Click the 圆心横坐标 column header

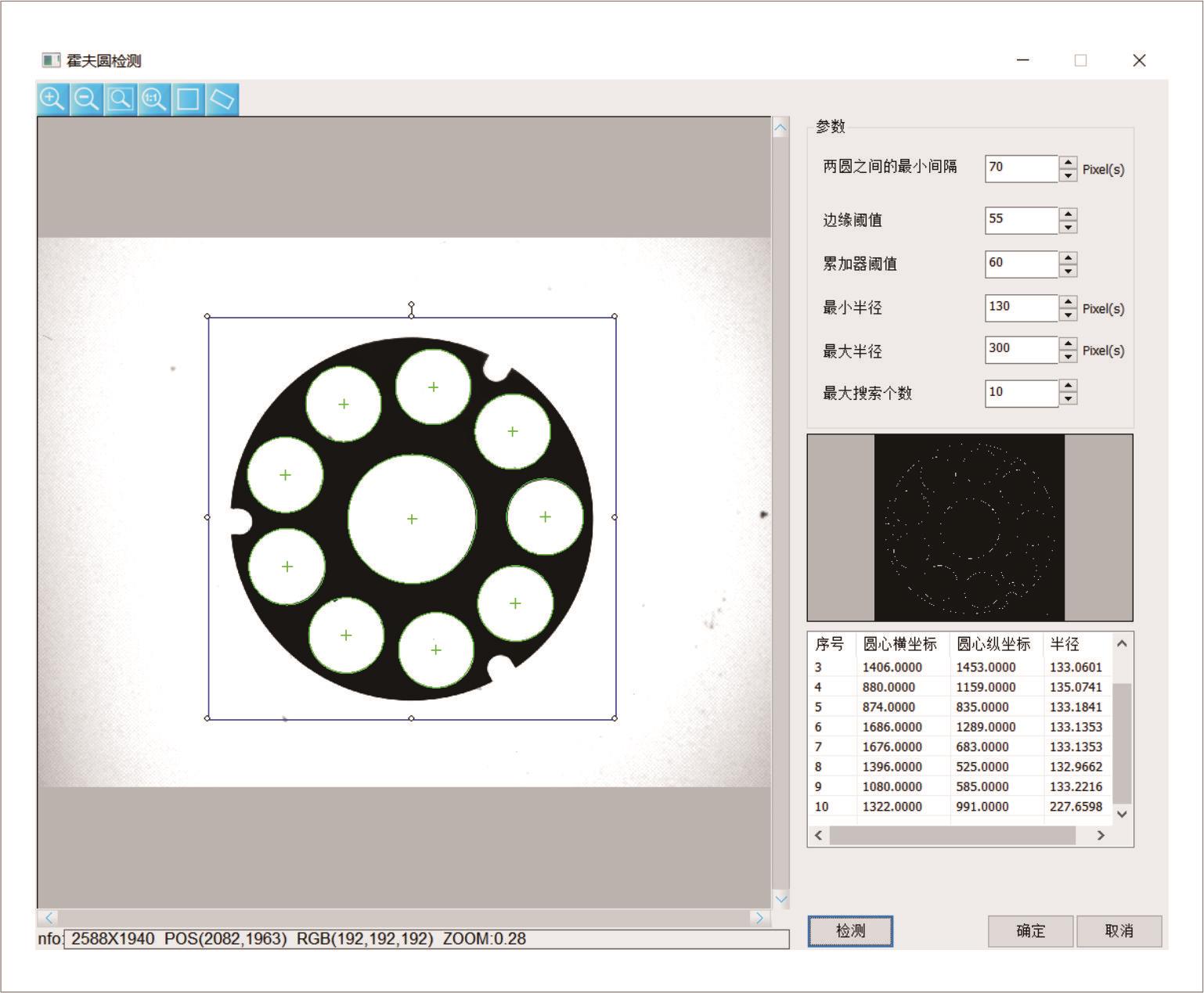coord(899,644)
